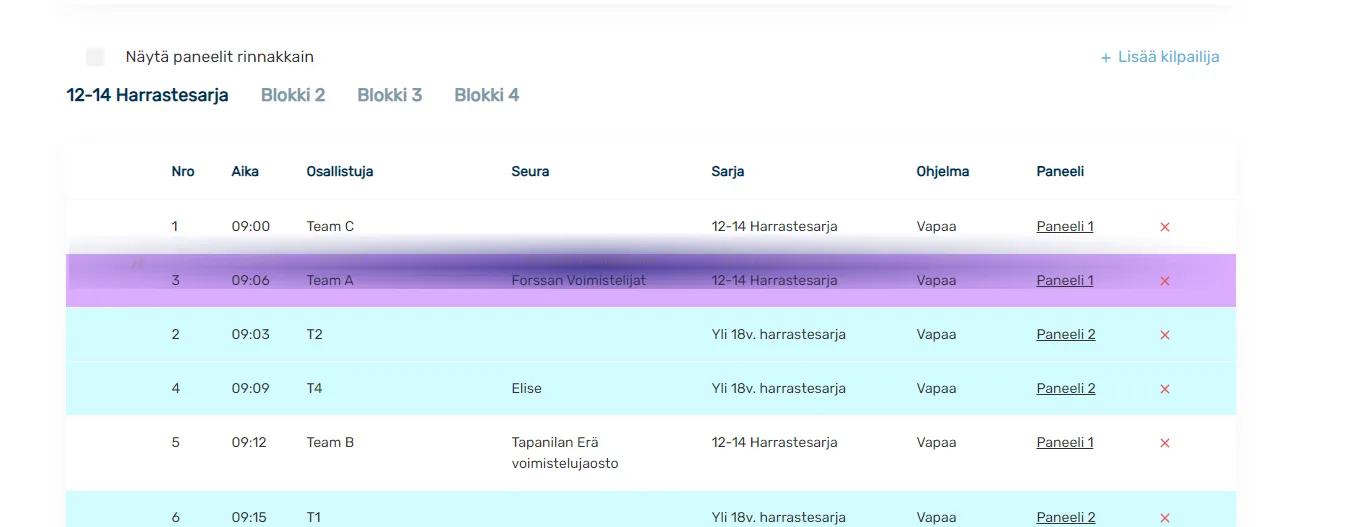The width and height of the screenshot is (1358, 527).
Task: Click the Paneeli column header
Action: (1060, 171)
